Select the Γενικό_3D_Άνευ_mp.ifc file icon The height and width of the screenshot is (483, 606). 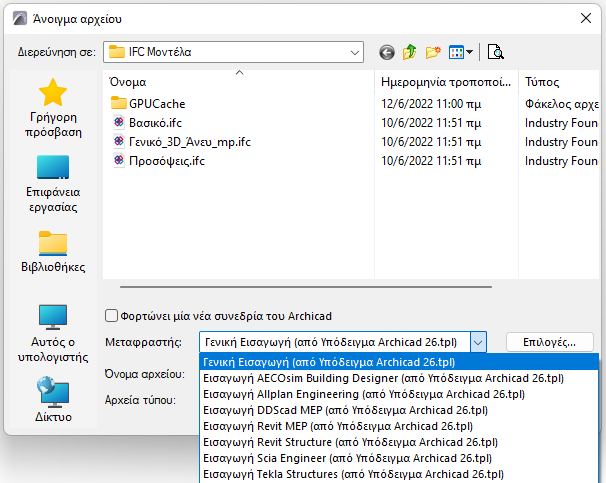pyautogui.click(x=119, y=141)
